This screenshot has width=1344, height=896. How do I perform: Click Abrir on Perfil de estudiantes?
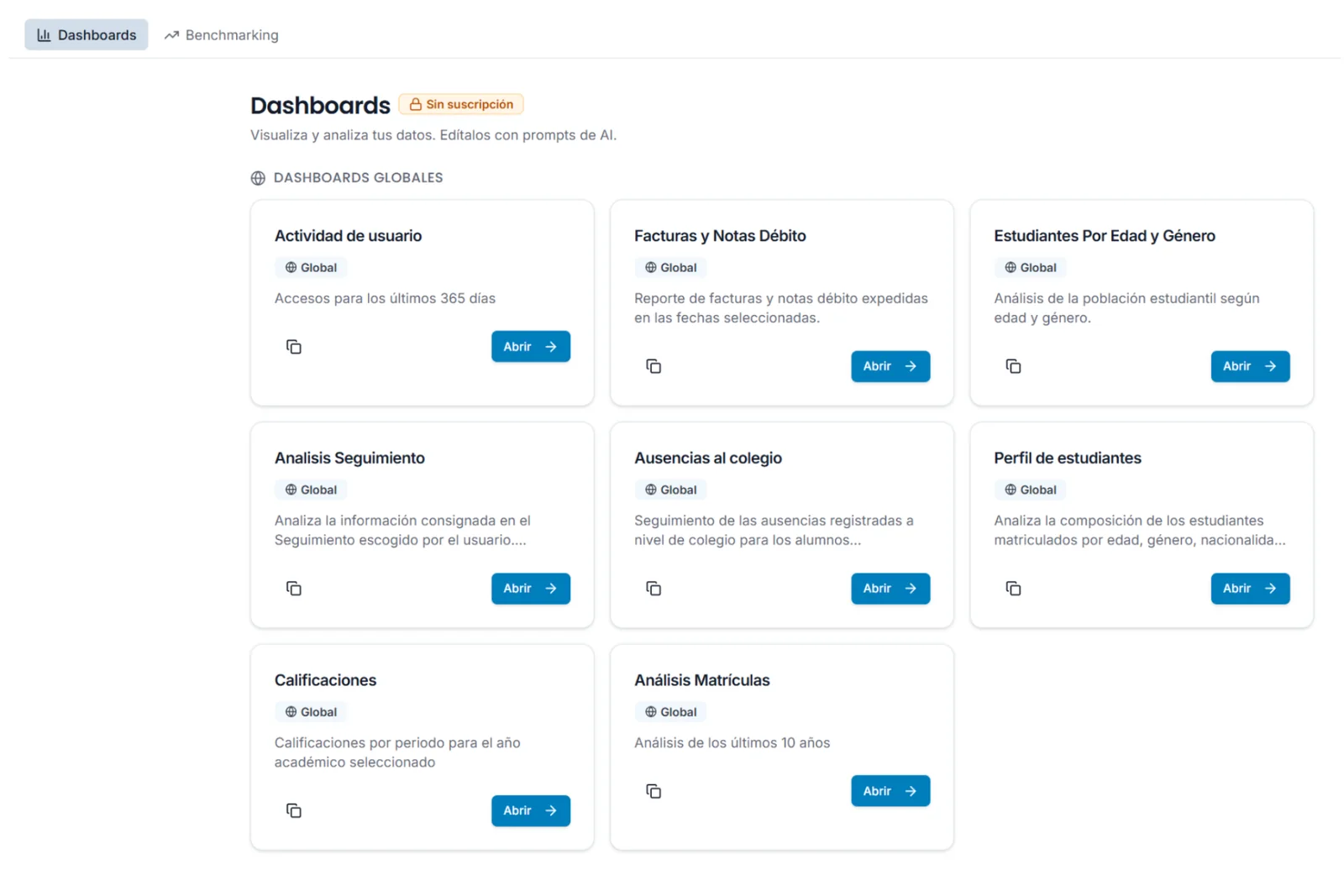pos(1250,589)
